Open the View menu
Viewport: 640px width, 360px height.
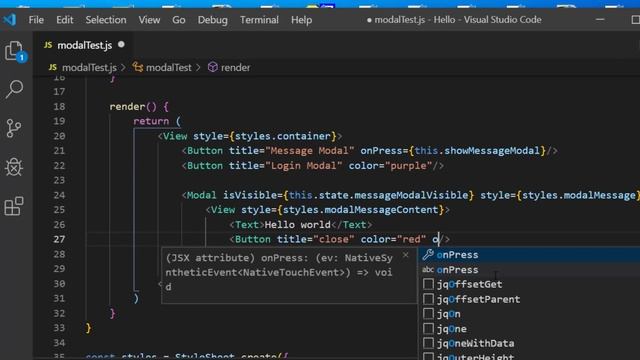point(149,20)
